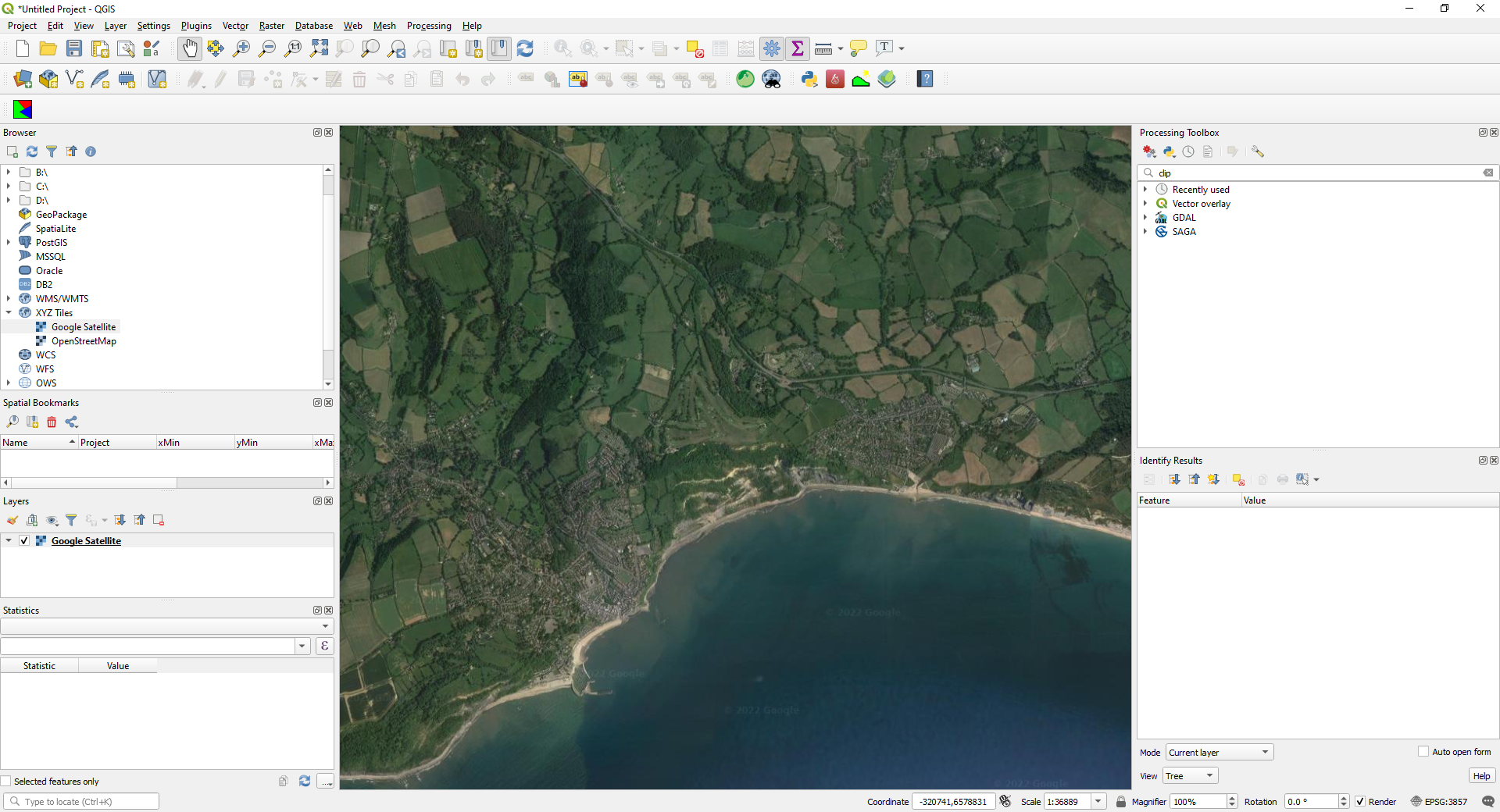
Task: Open the Processing Toolbox gear icon
Action: pyautogui.click(x=772, y=48)
